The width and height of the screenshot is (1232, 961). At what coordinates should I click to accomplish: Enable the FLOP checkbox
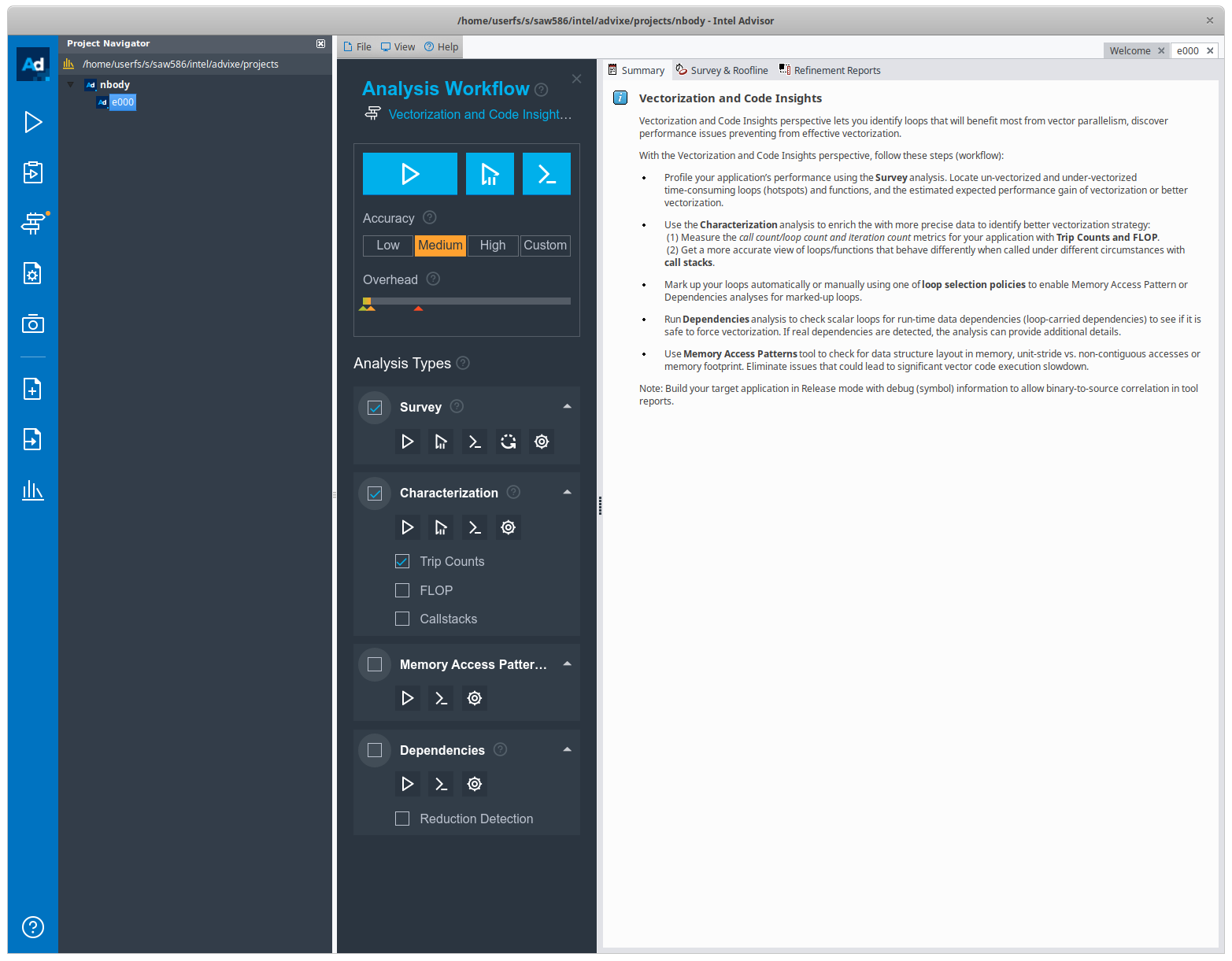pyautogui.click(x=402, y=590)
